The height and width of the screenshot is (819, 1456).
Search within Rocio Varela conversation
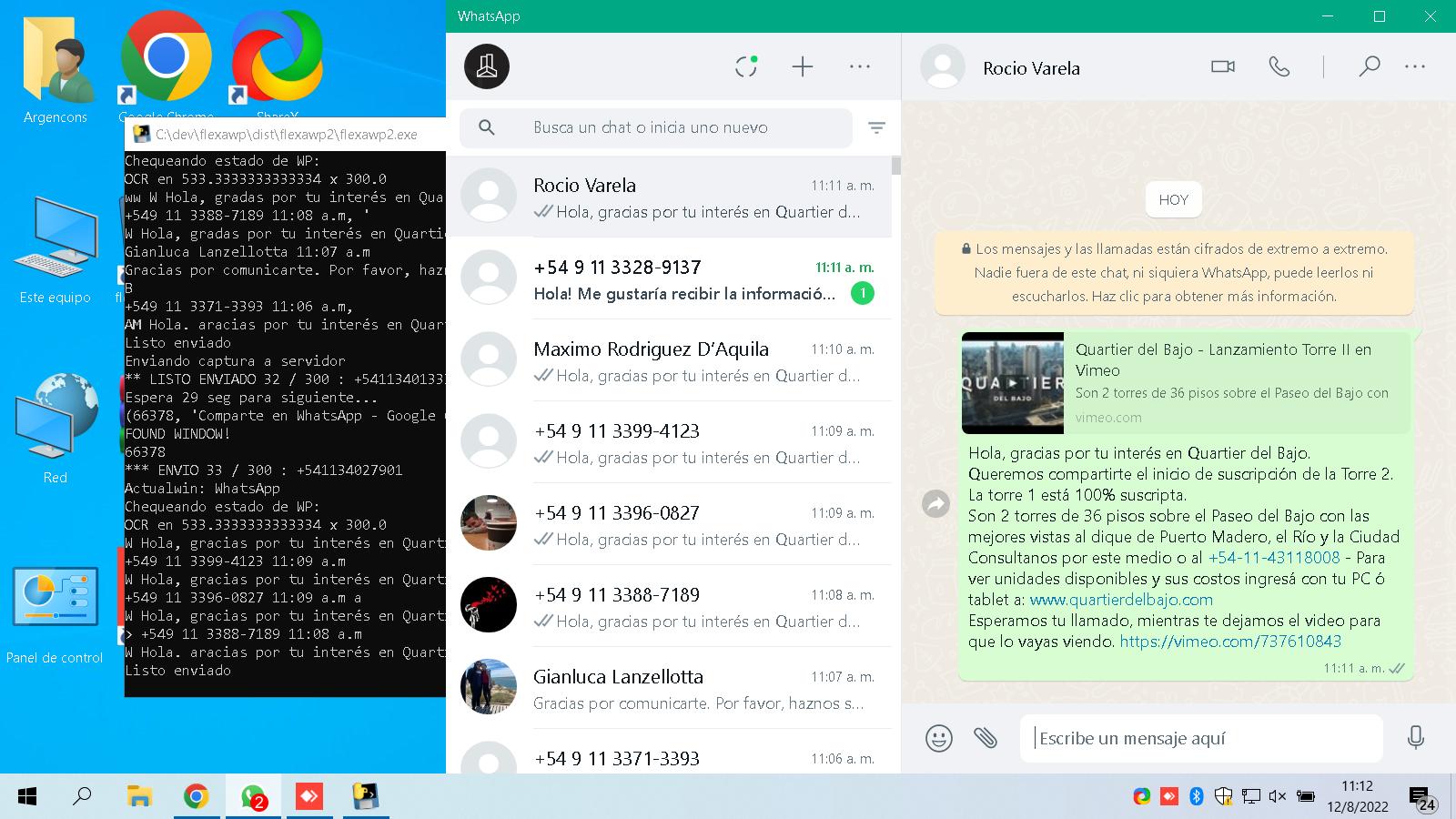tap(1370, 66)
